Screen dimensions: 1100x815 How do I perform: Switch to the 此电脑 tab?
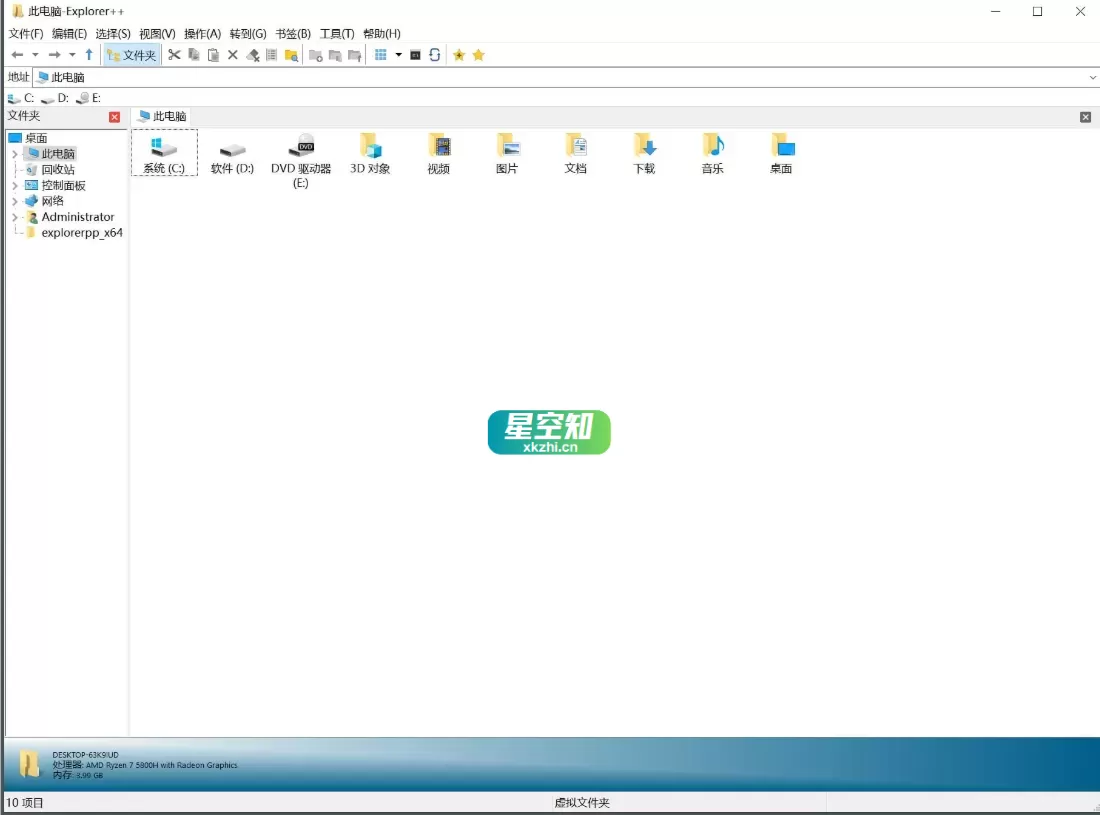point(163,116)
